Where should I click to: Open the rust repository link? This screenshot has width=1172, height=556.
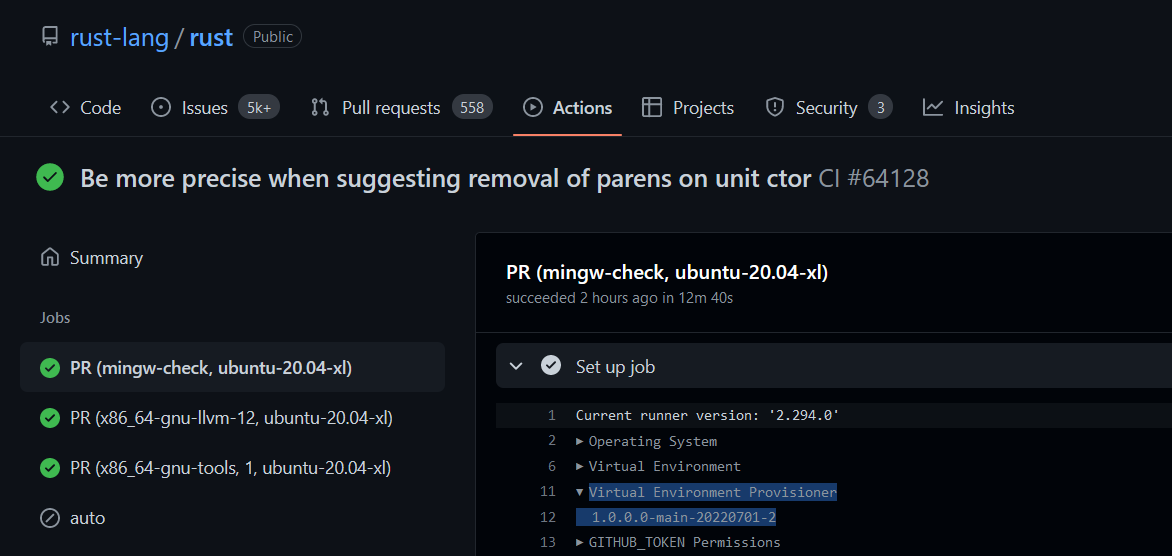[212, 37]
